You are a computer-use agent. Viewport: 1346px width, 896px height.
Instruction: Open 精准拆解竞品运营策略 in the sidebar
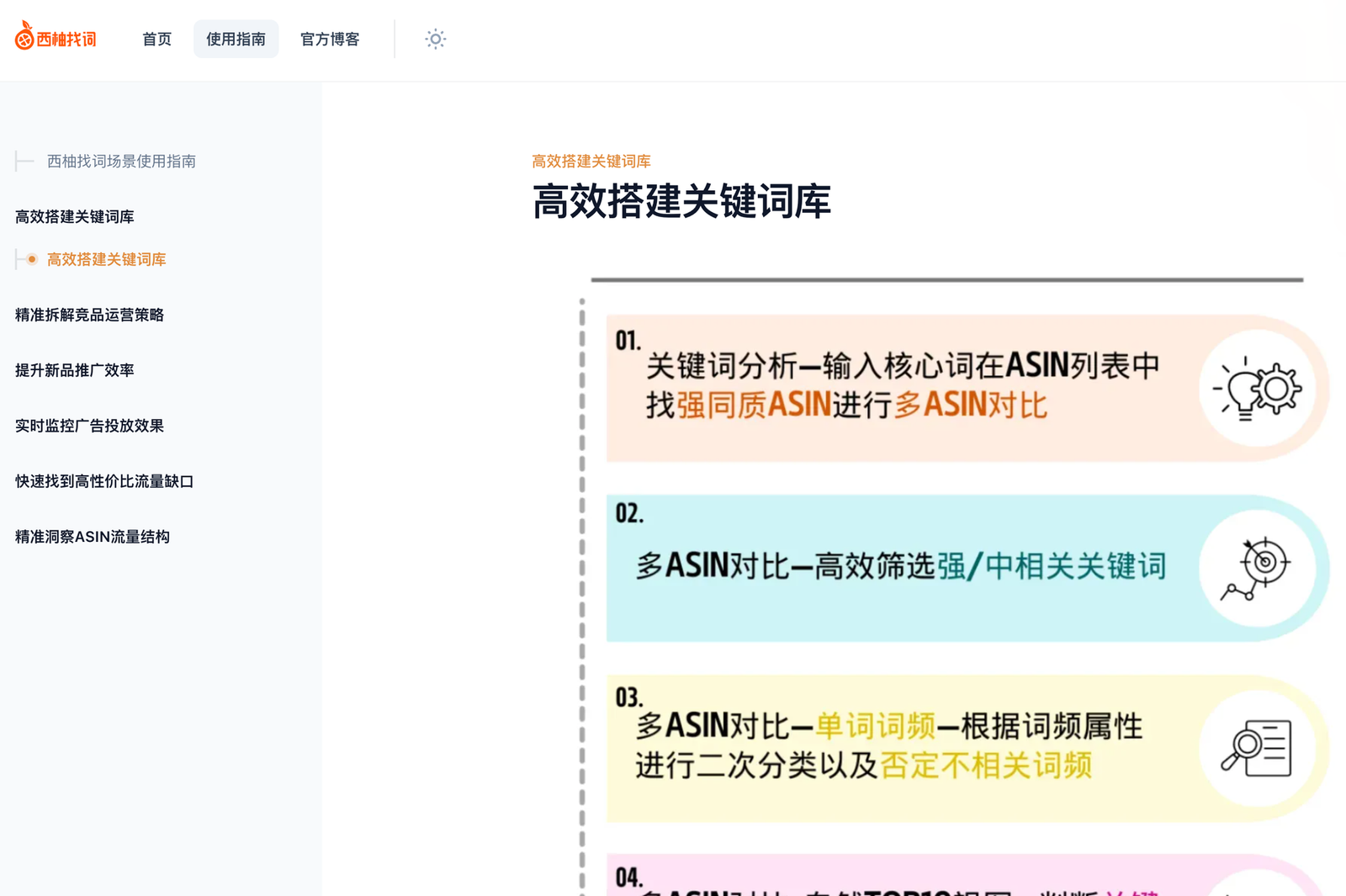click(89, 315)
